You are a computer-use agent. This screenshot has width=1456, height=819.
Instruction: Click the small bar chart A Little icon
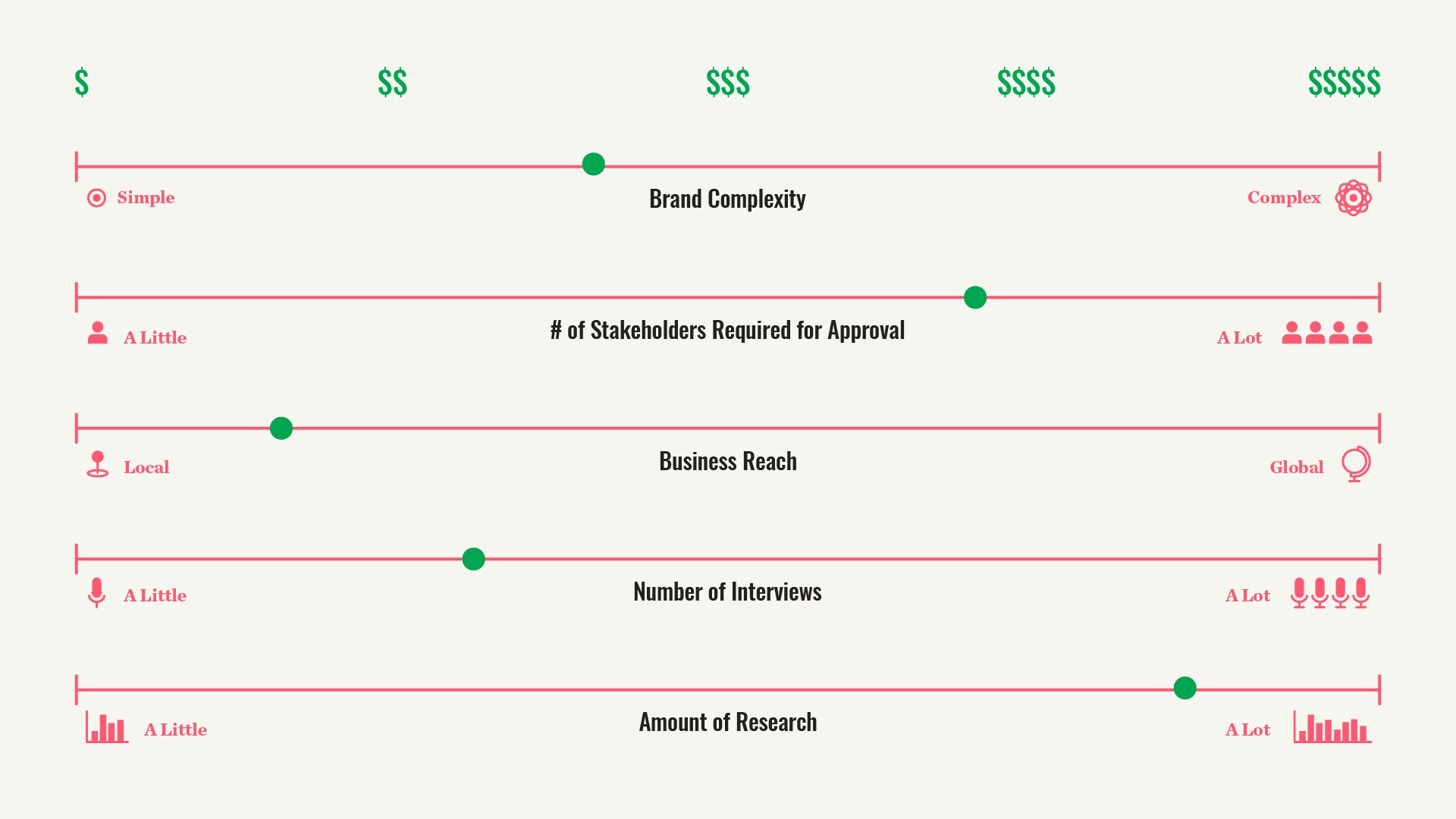pos(107,727)
